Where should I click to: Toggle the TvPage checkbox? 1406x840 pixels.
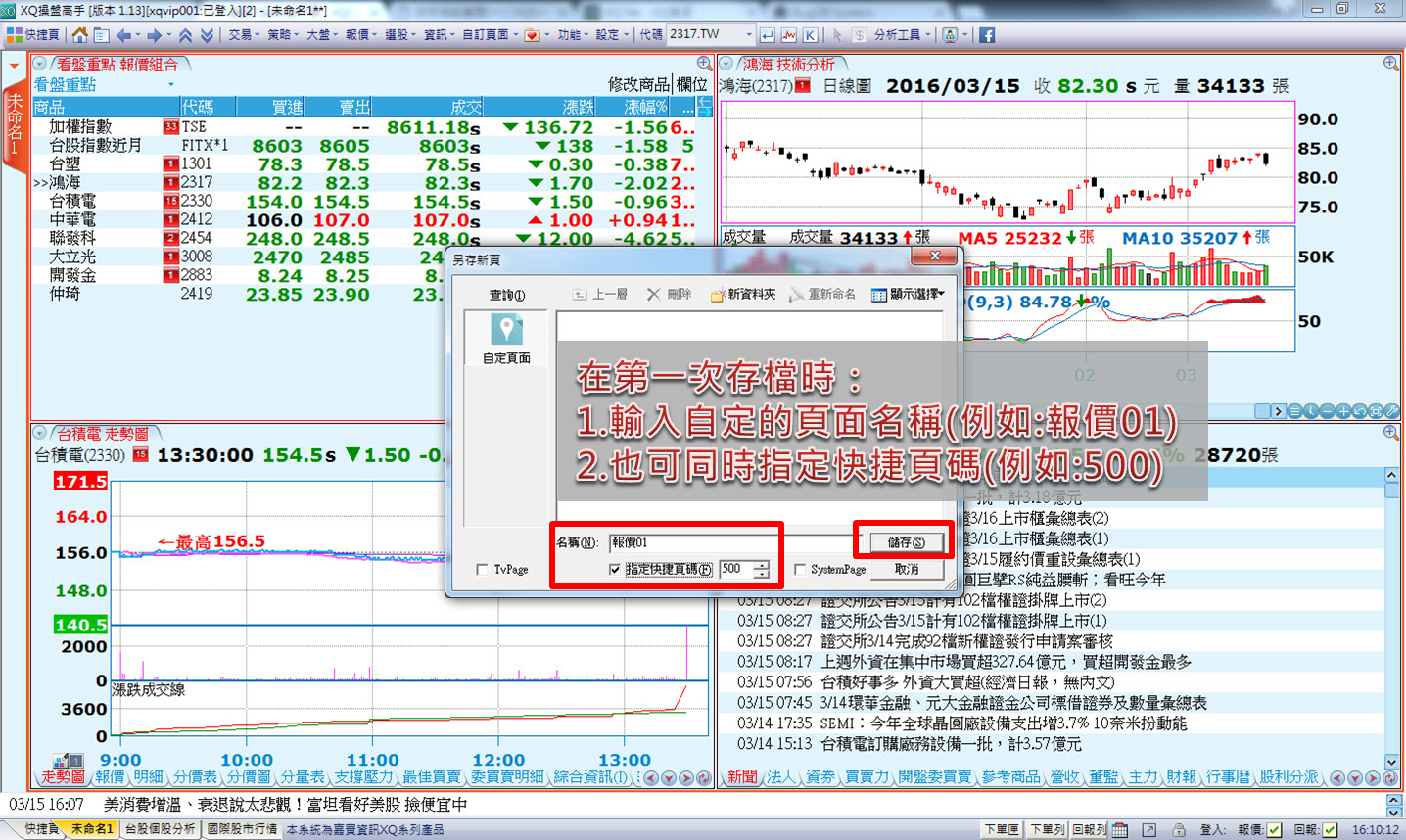point(482,569)
